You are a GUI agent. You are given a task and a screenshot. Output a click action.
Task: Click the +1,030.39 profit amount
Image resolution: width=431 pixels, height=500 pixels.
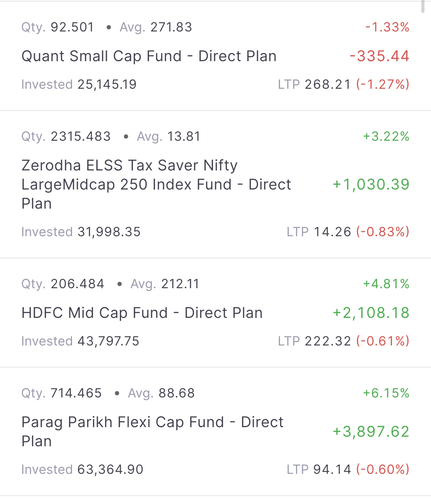point(371,184)
